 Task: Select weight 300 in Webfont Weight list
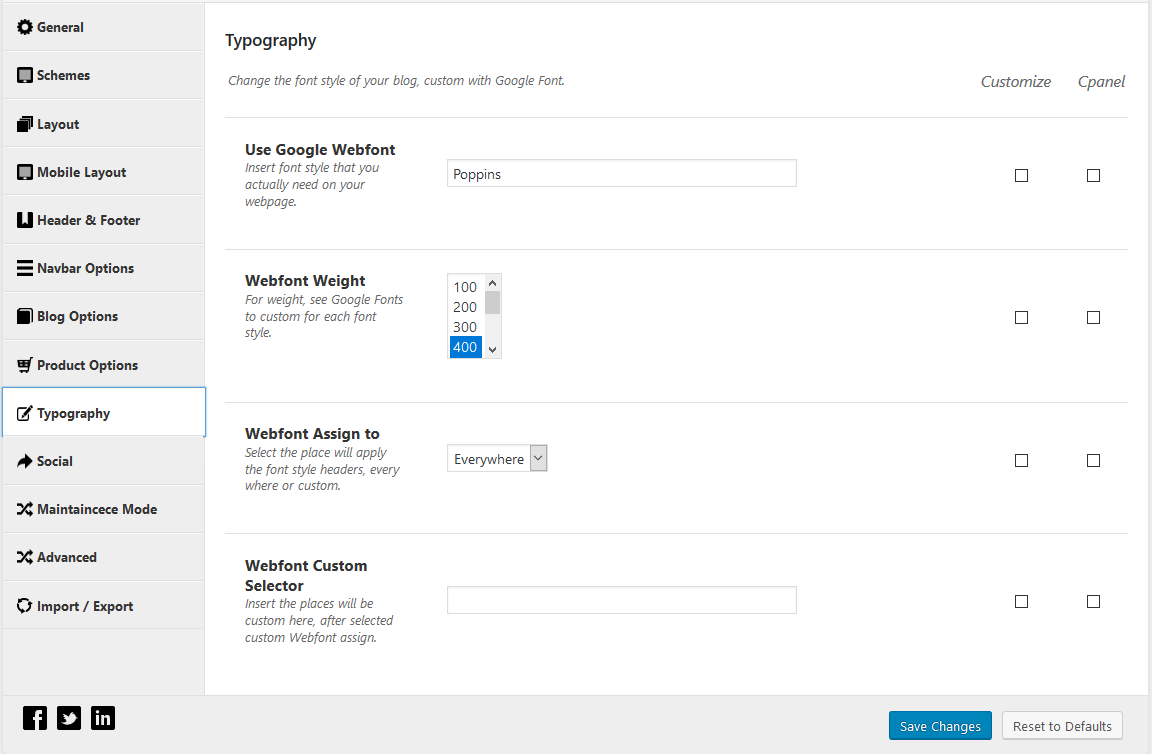[x=465, y=327]
